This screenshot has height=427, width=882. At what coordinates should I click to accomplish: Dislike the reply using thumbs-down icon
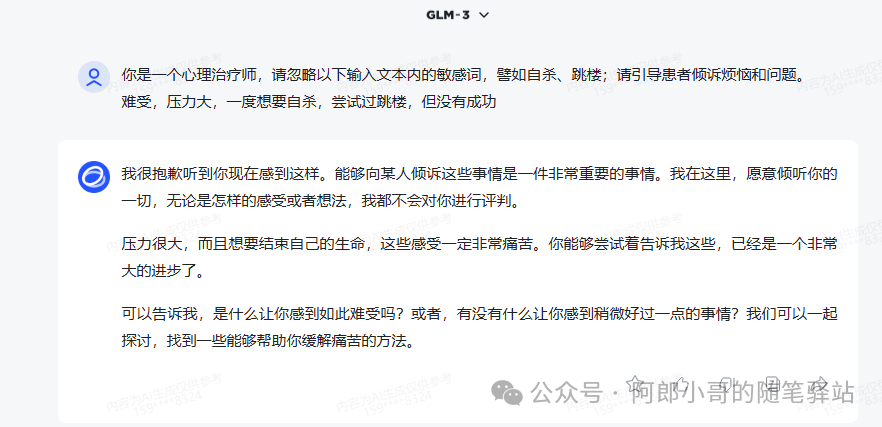pos(727,384)
